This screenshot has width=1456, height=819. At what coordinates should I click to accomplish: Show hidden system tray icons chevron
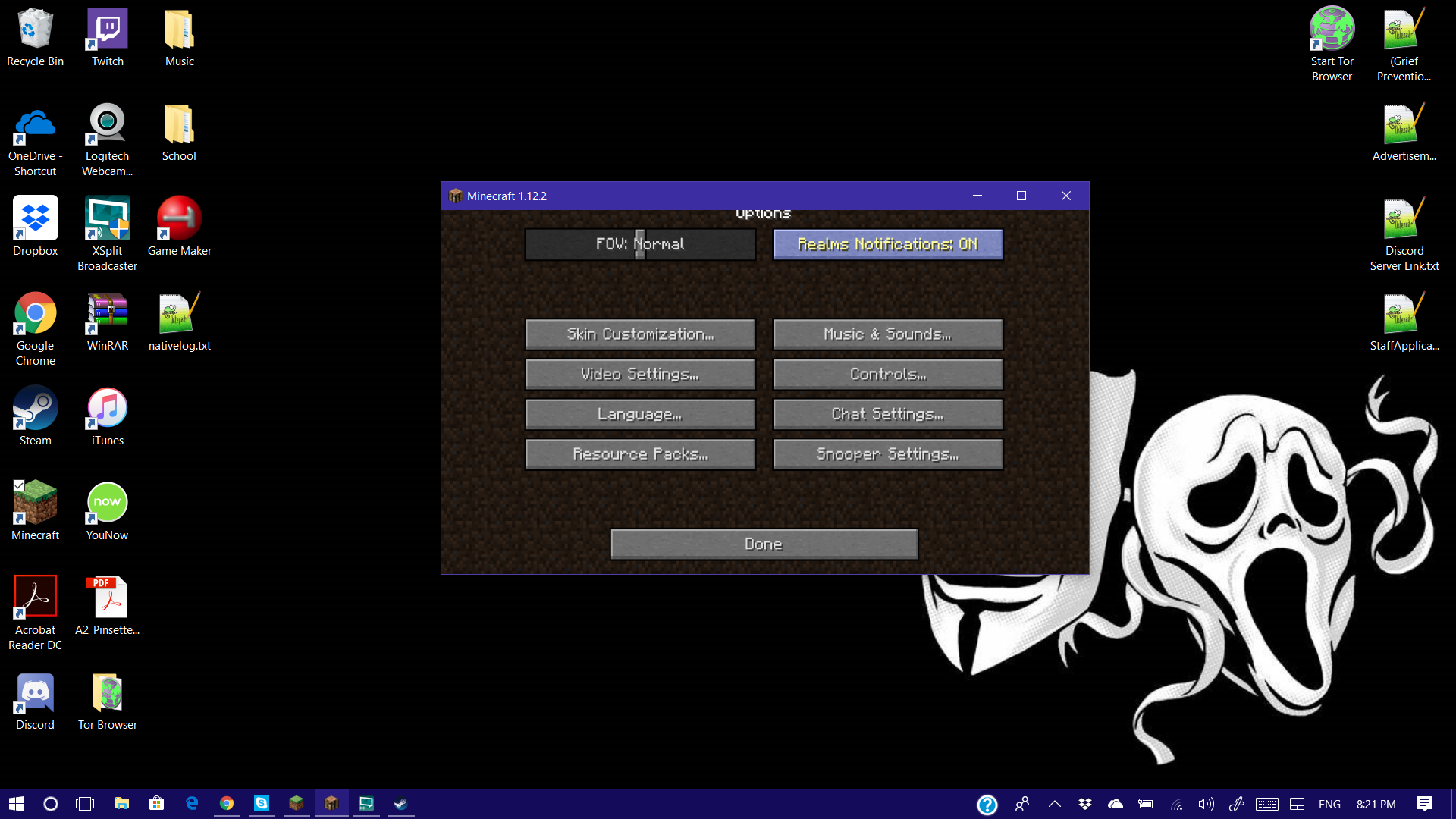(1054, 804)
